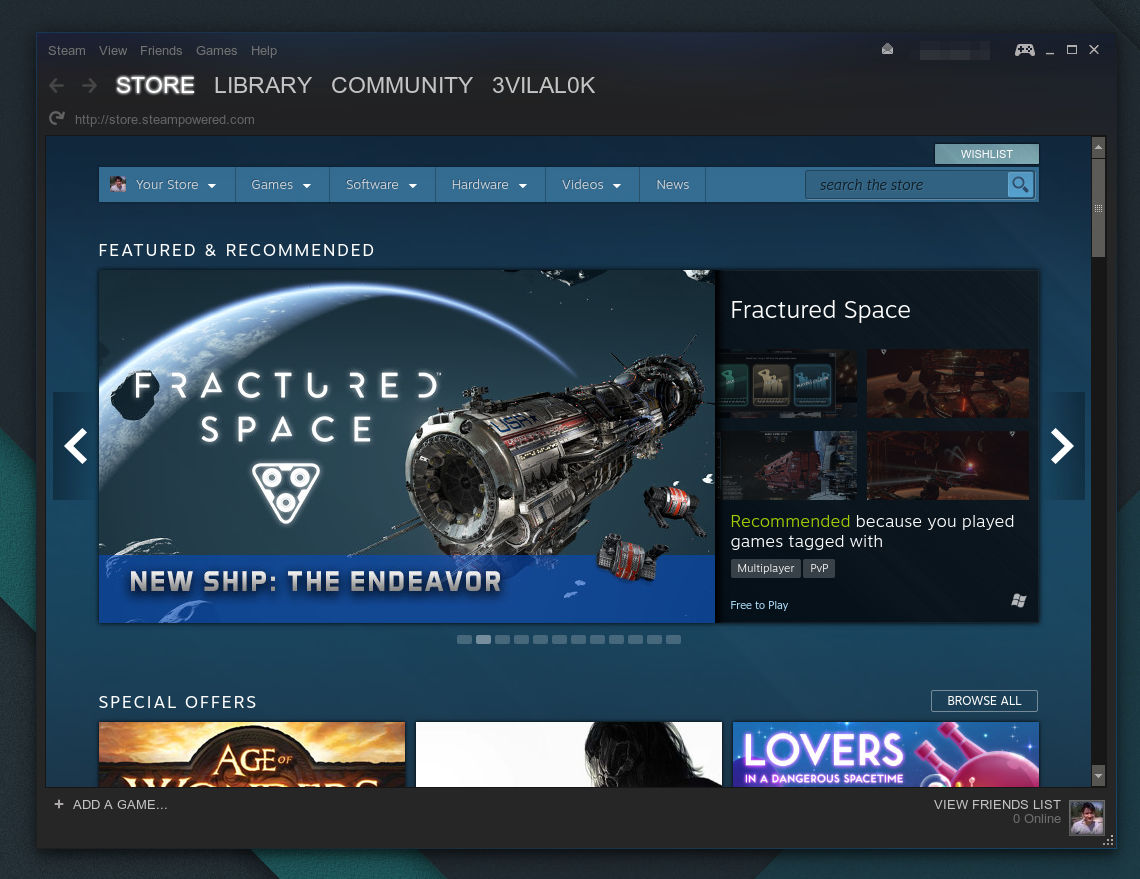1140x879 pixels.
Task: Open the Friends menu
Action: (161, 50)
